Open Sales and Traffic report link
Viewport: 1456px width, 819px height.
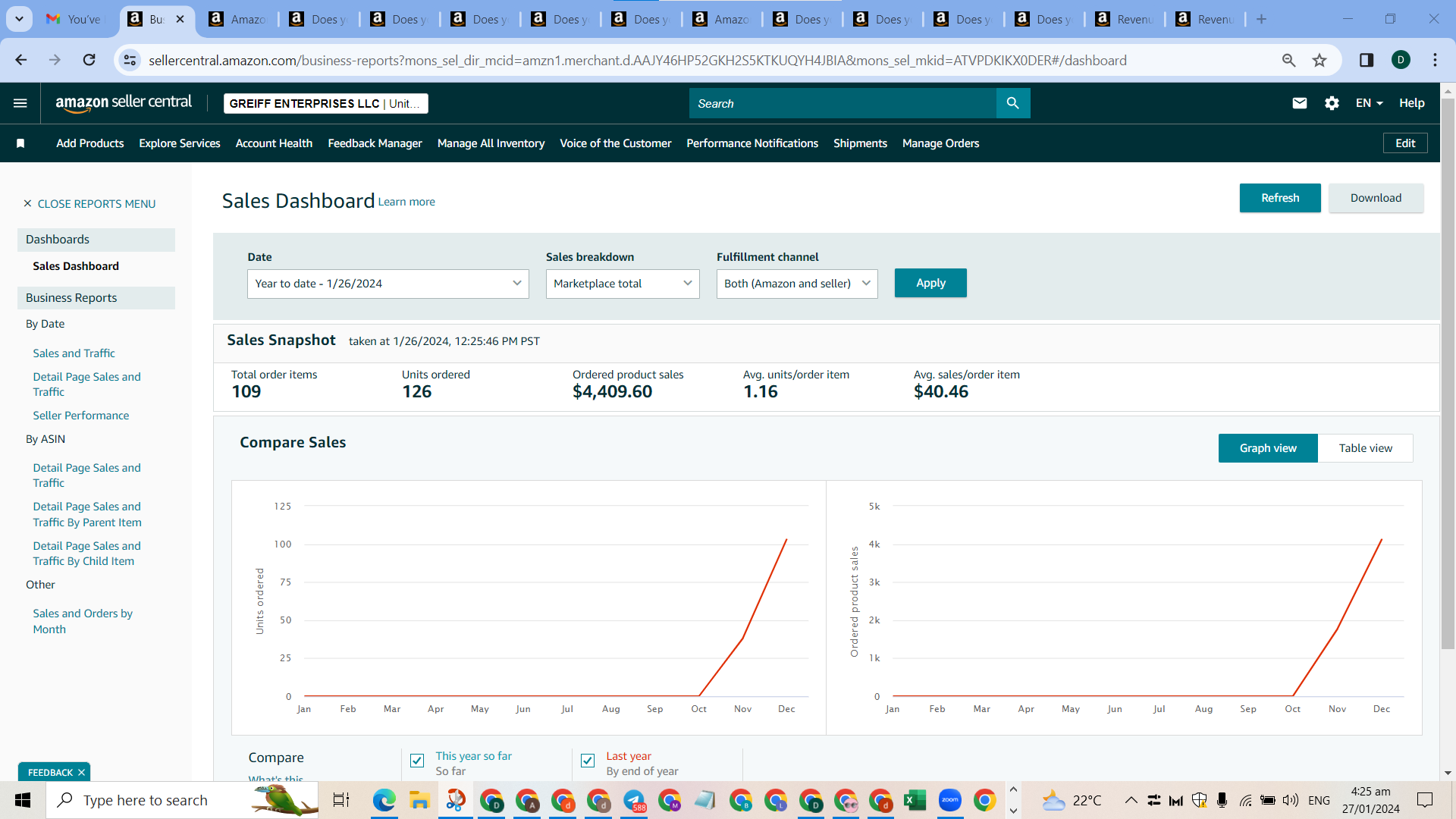[x=74, y=353]
